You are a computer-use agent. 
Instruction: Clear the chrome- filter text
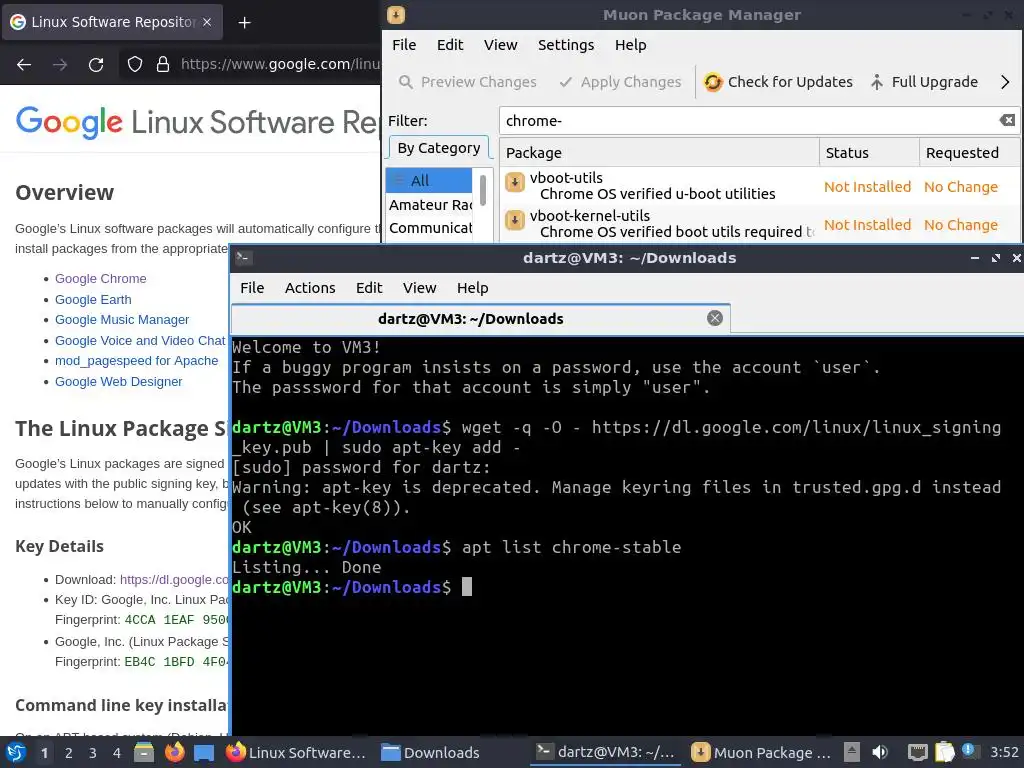pyautogui.click(x=1007, y=120)
